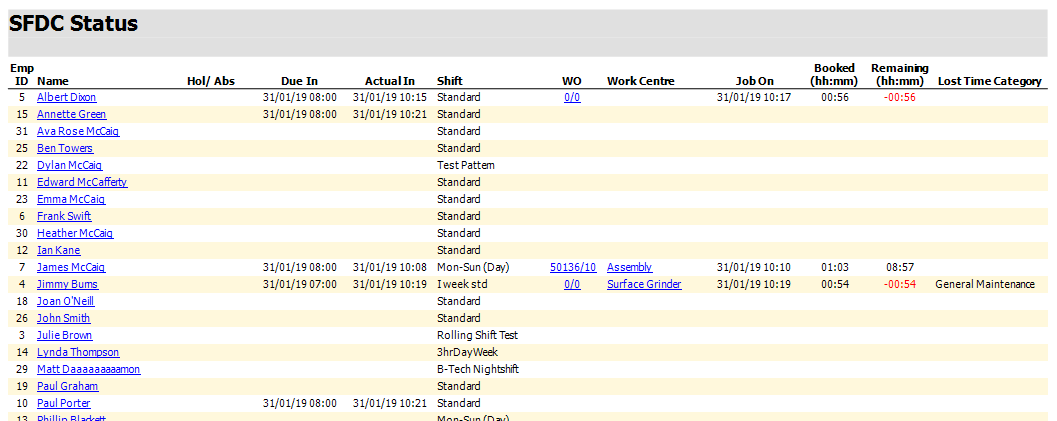Select the Test Pattern shift cell
Screen dimensions: 1057x421
pos(466,165)
